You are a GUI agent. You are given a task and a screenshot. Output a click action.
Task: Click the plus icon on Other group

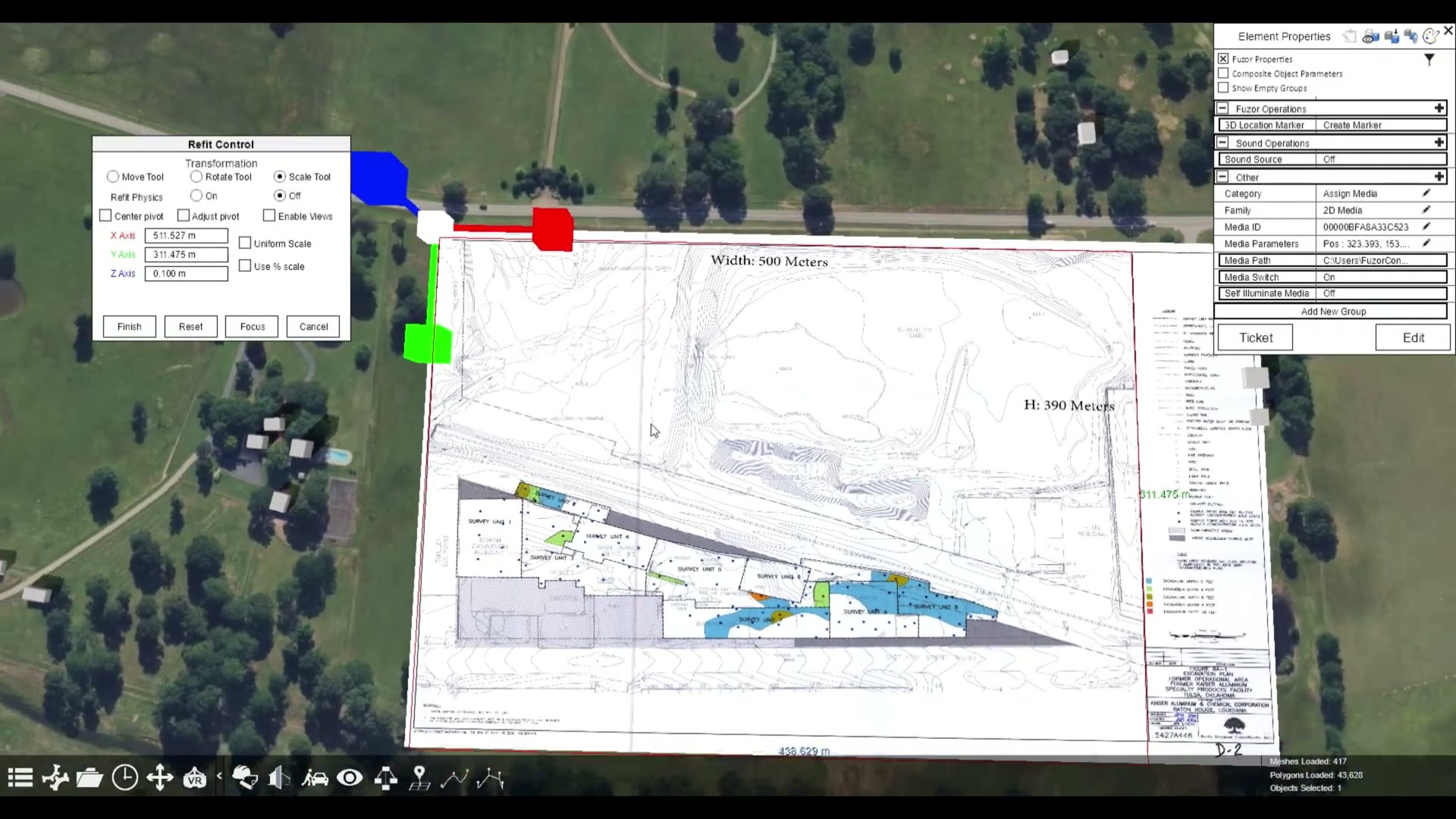[1439, 177]
